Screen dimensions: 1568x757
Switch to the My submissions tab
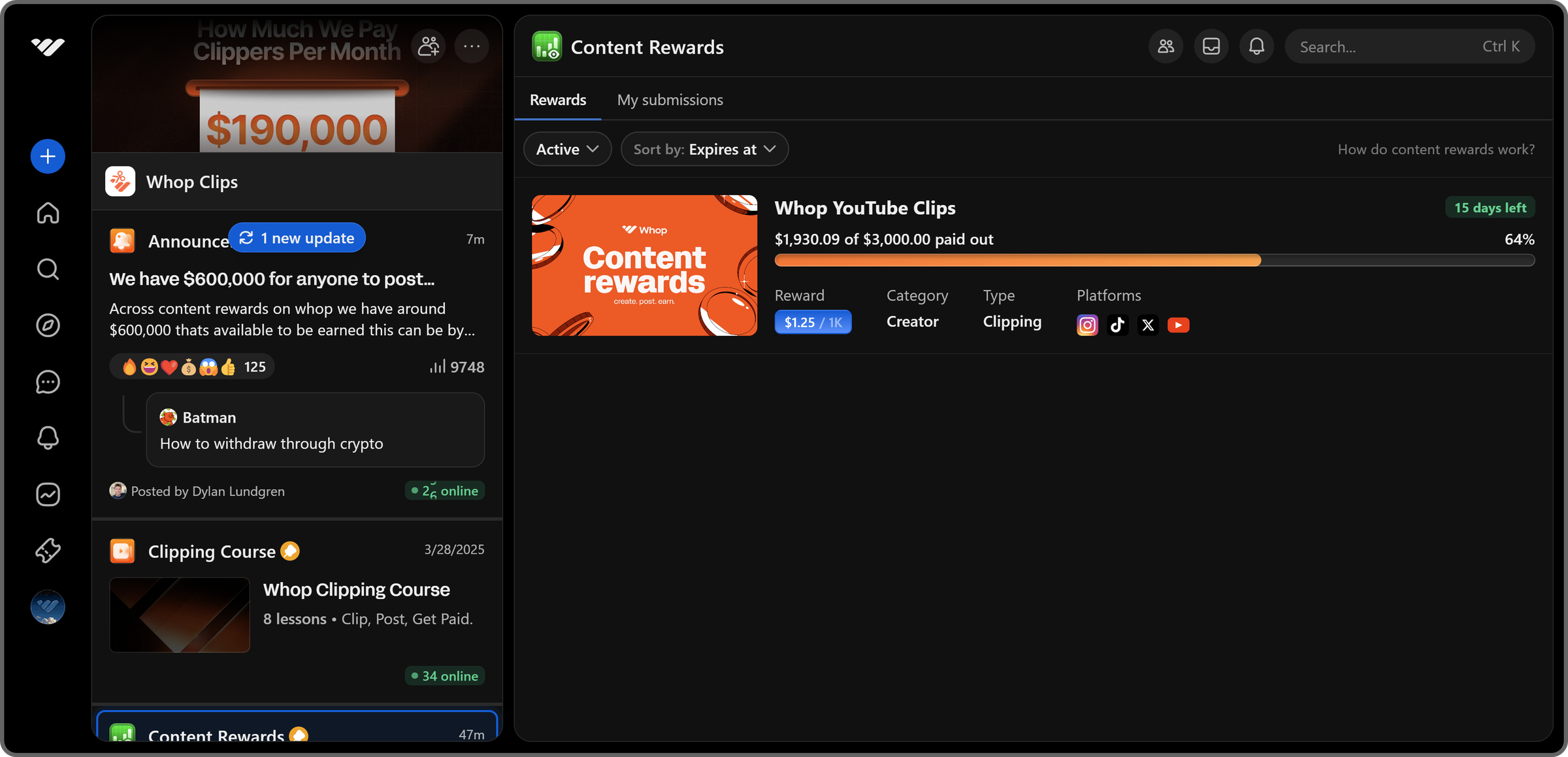point(670,99)
